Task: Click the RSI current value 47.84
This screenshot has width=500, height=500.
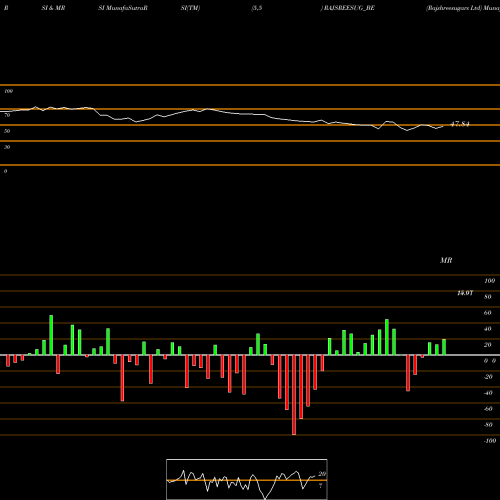Action: pos(460,124)
